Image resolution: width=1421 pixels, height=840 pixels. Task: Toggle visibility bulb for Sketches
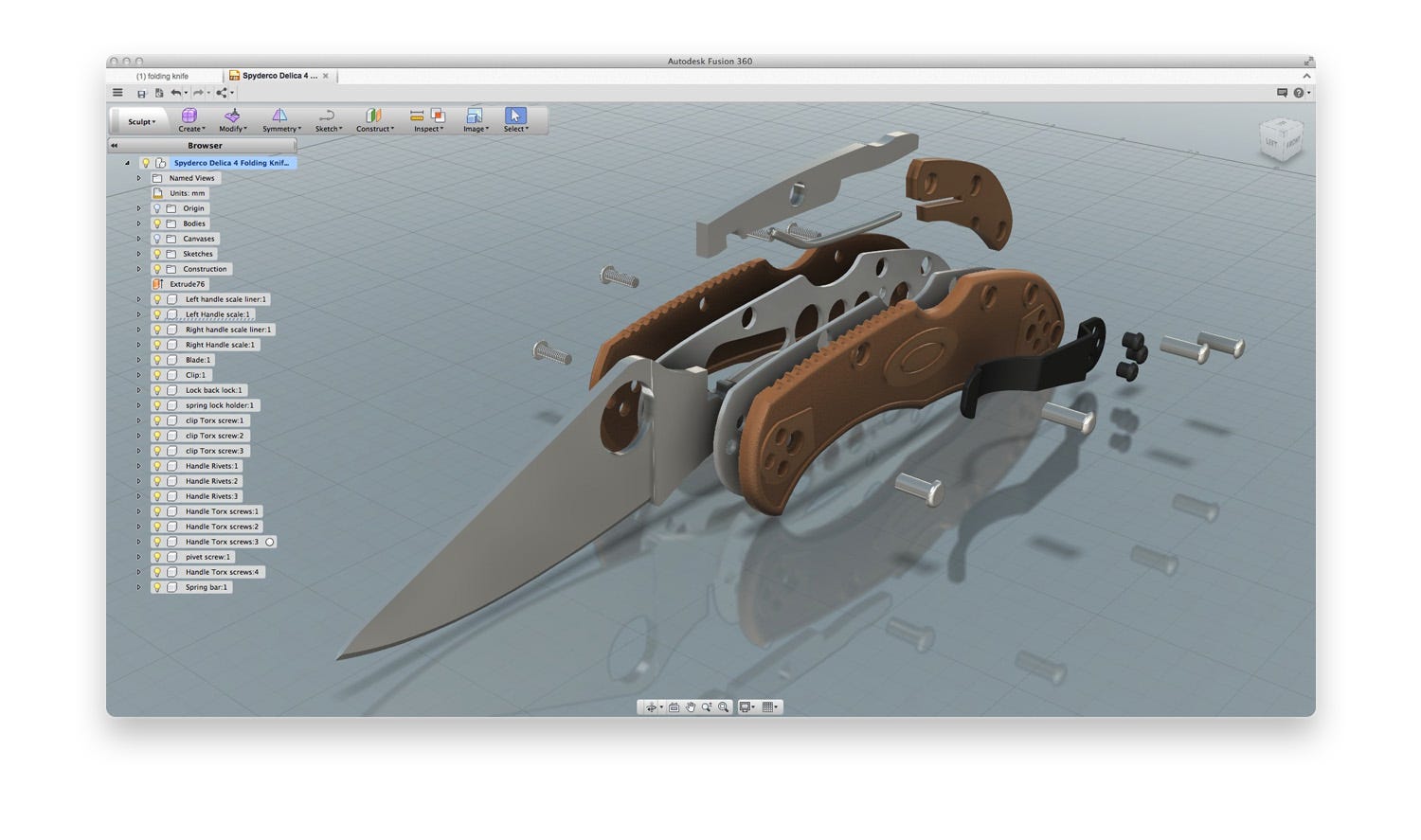157,254
